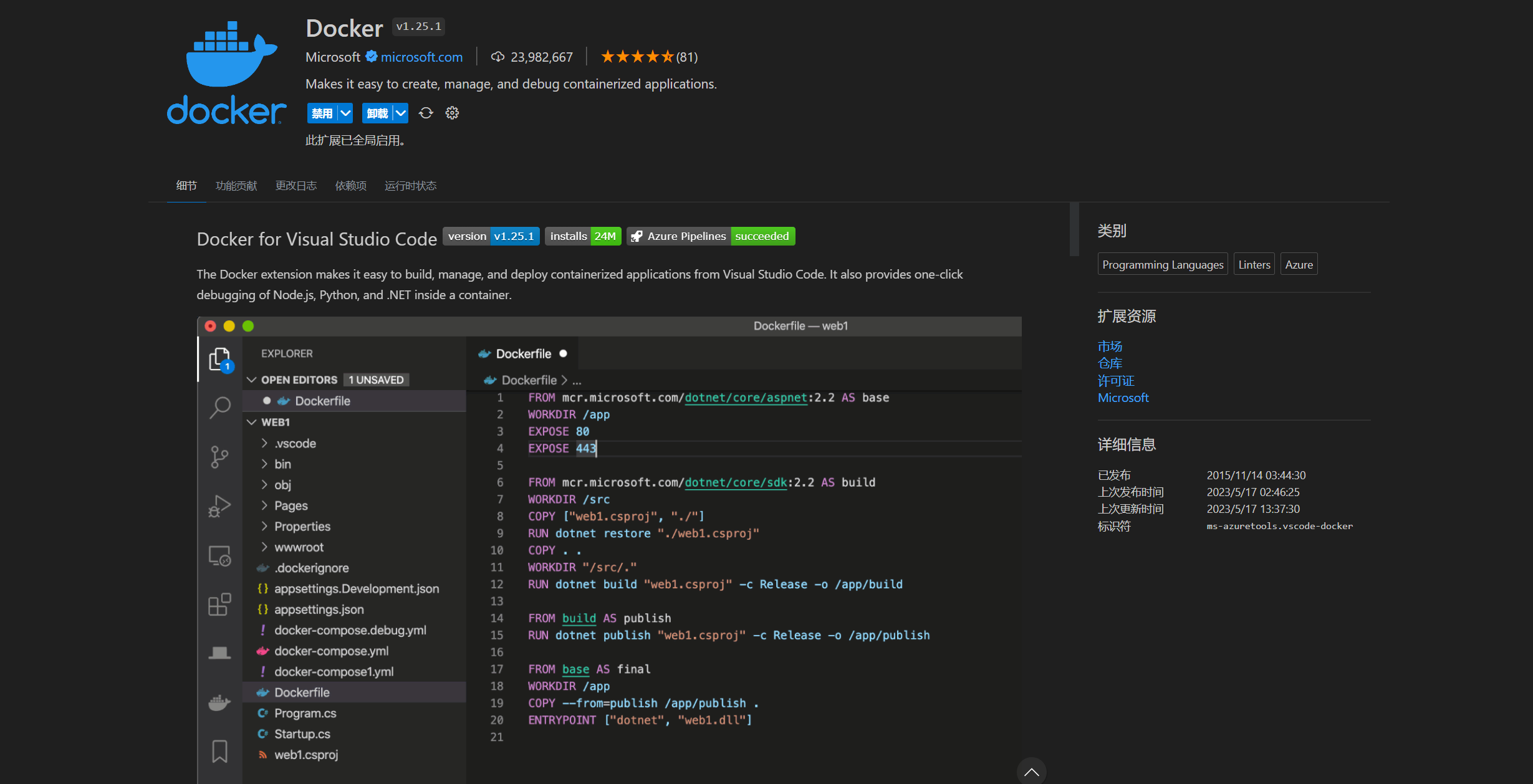This screenshot has height=784, width=1533.
Task: Click Program.cs file in screenshot tree
Action: 305,713
